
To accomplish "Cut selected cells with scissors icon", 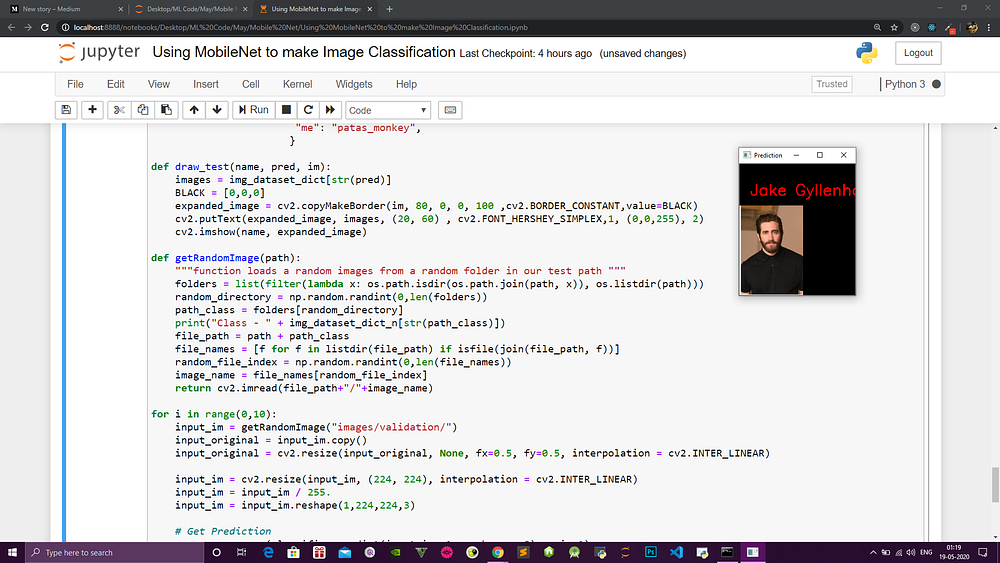I will coord(119,110).
